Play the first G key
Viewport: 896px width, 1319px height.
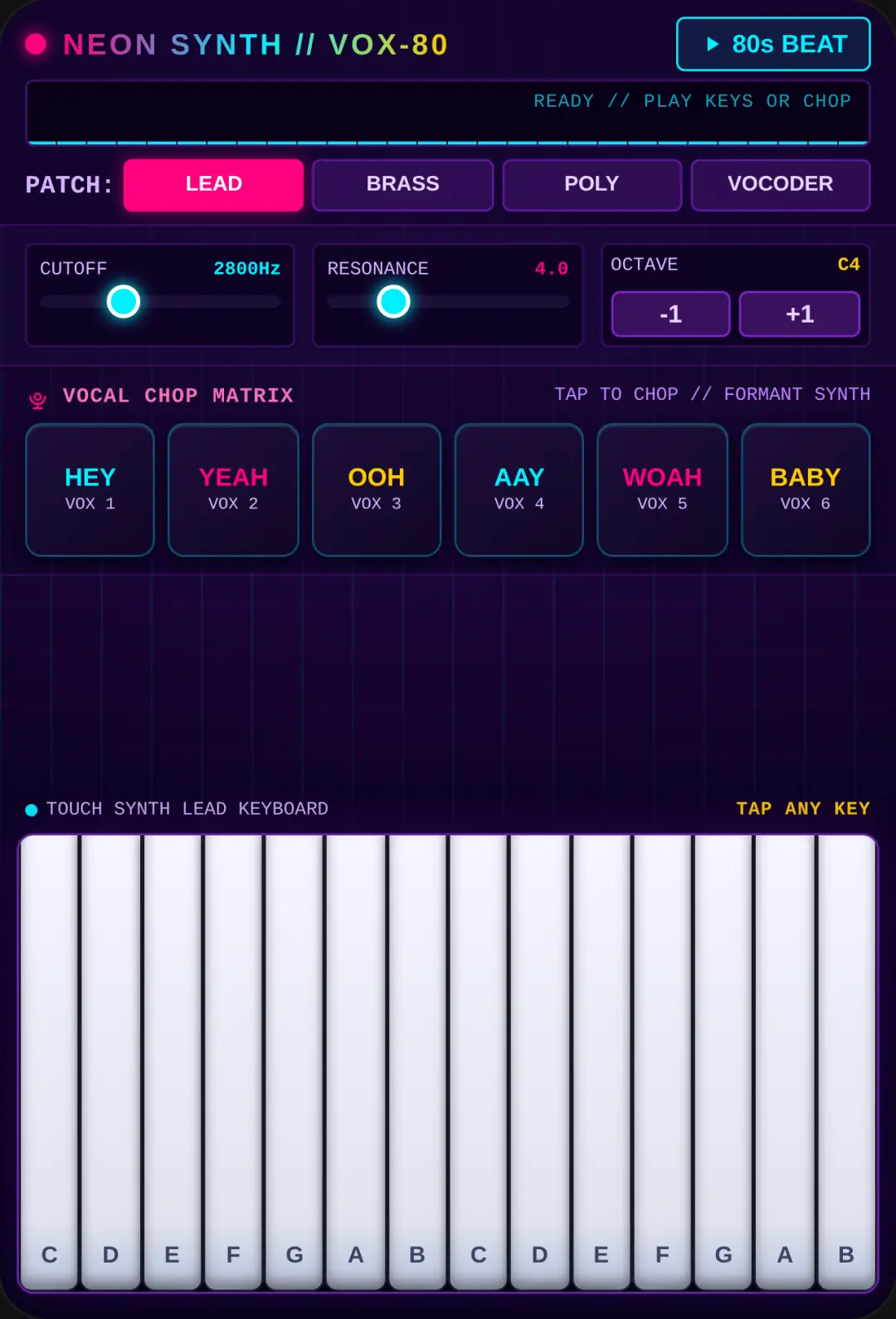coord(295,1062)
